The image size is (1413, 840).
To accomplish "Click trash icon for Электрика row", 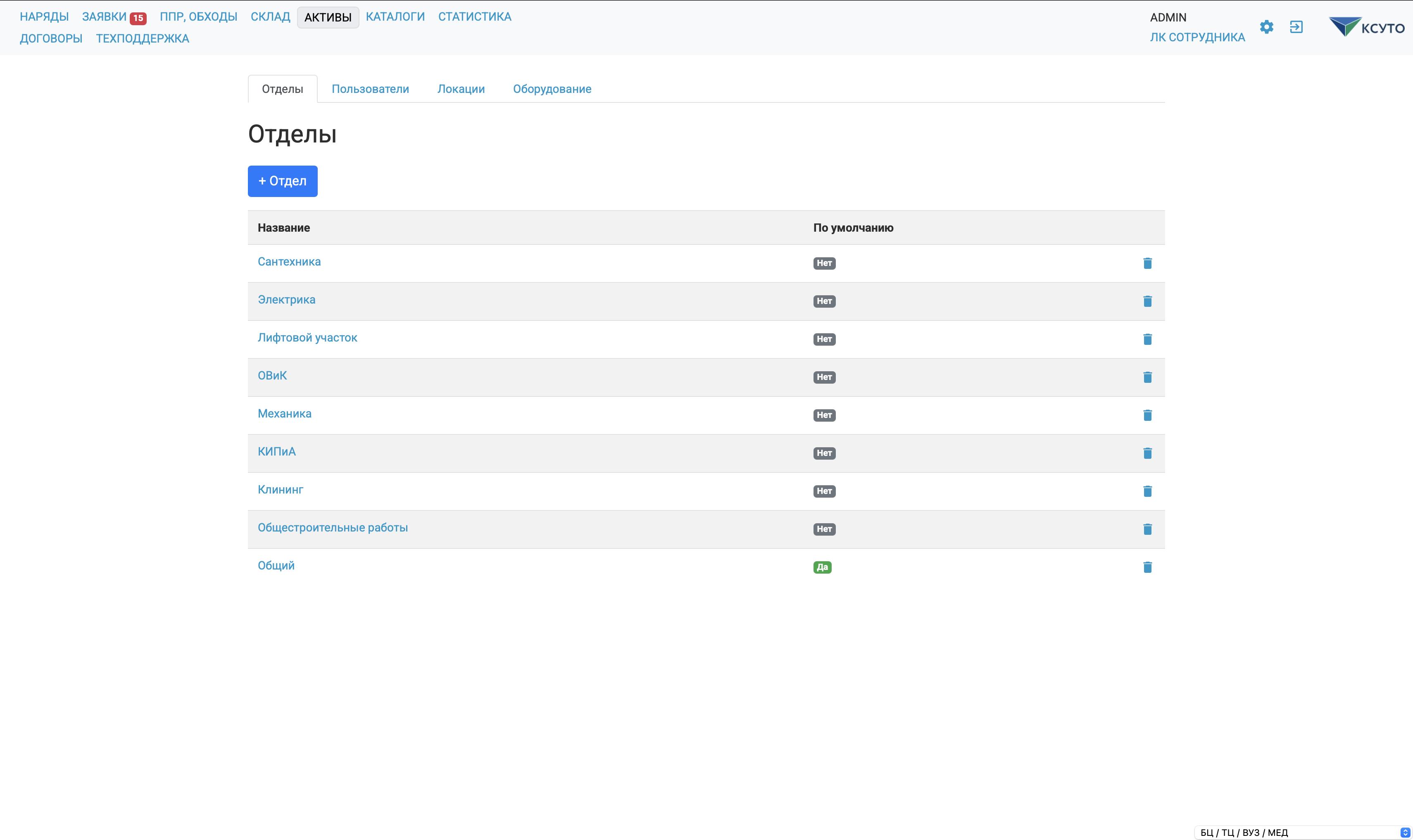I will pyautogui.click(x=1147, y=301).
